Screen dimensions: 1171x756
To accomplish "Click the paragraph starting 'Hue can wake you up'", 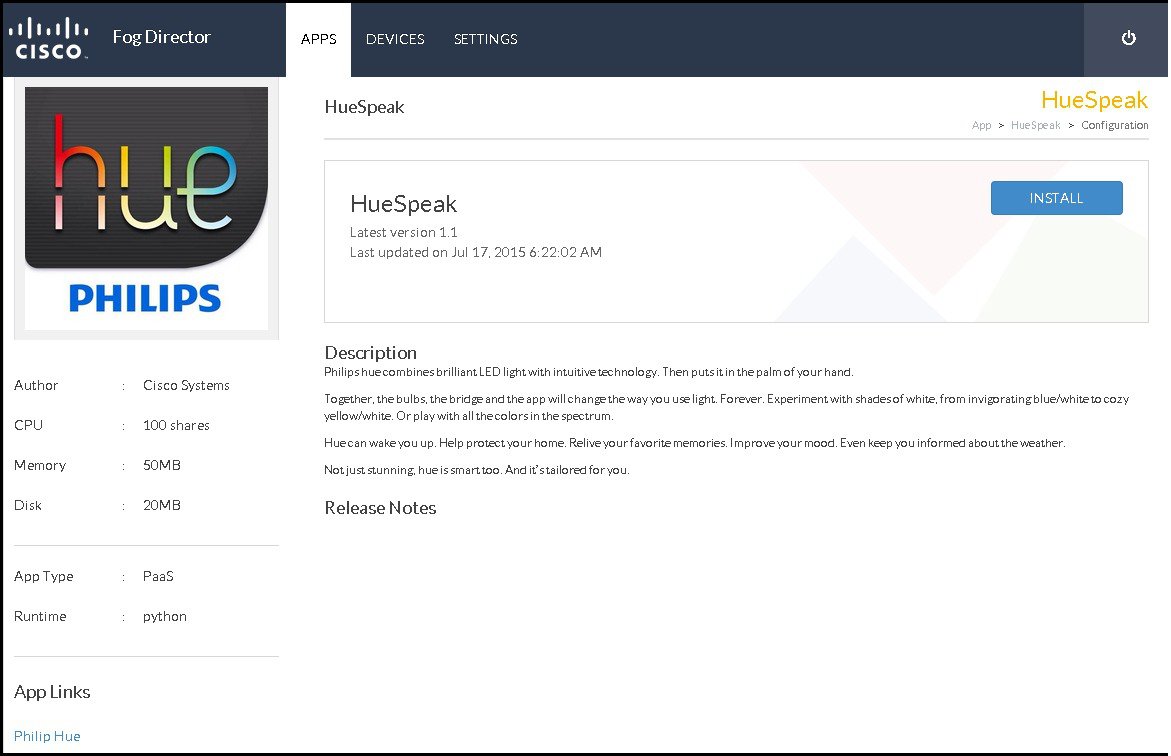I will [695, 443].
